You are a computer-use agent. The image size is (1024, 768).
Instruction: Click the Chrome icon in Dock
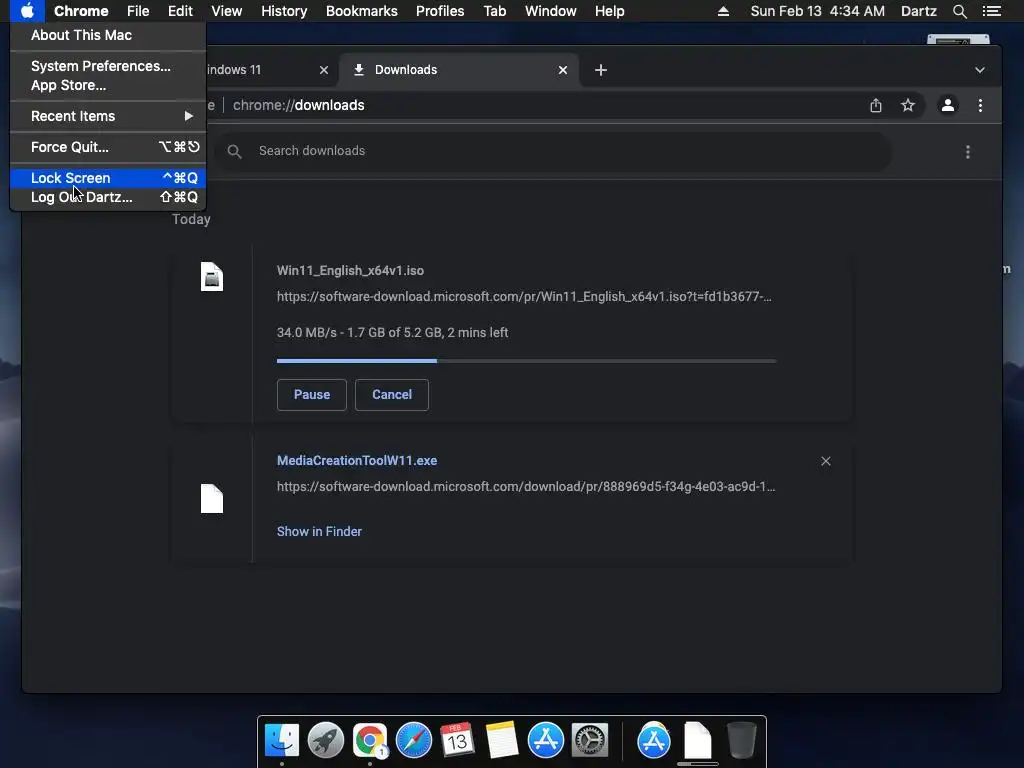(370, 740)
